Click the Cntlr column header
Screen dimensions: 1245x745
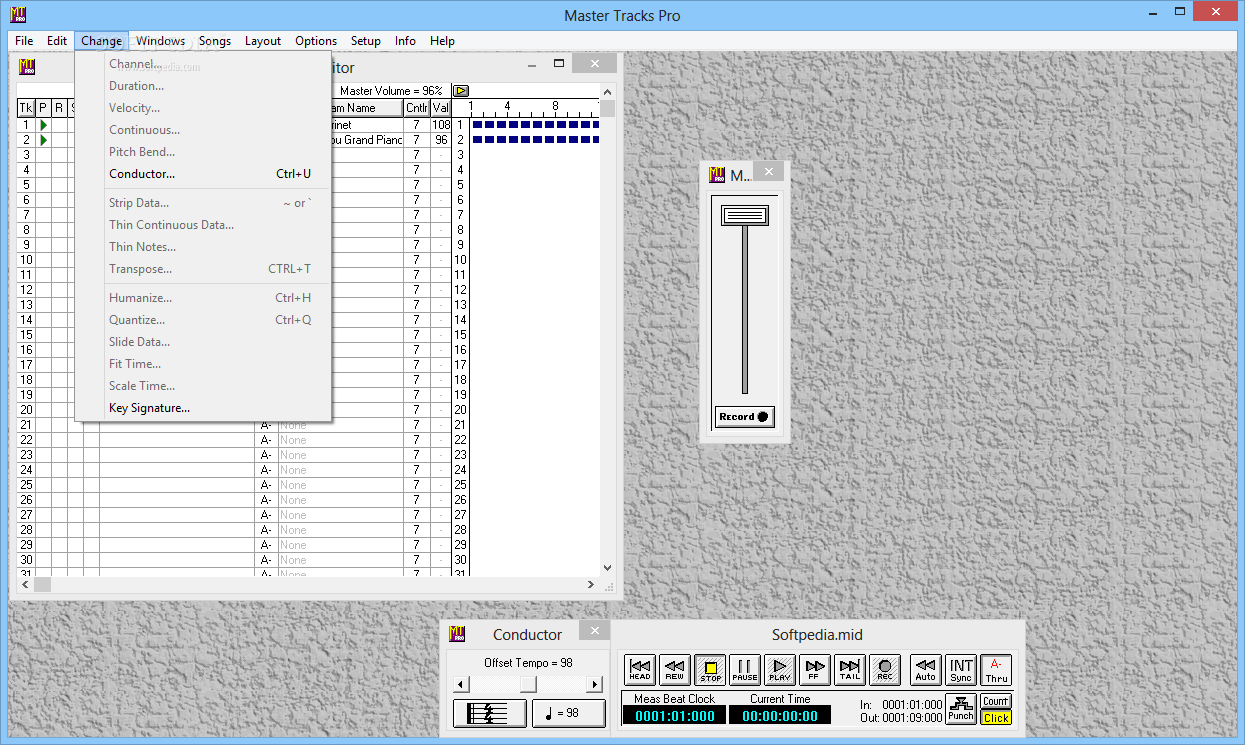click(x=417, y=108)
